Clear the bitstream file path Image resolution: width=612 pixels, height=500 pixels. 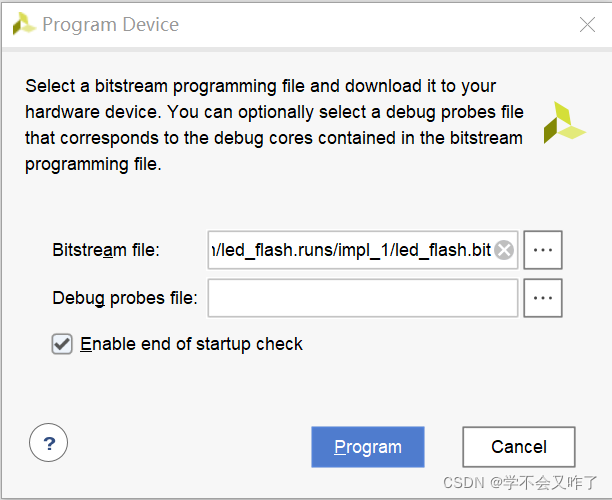pyautogui.click(x=504, y=250)
